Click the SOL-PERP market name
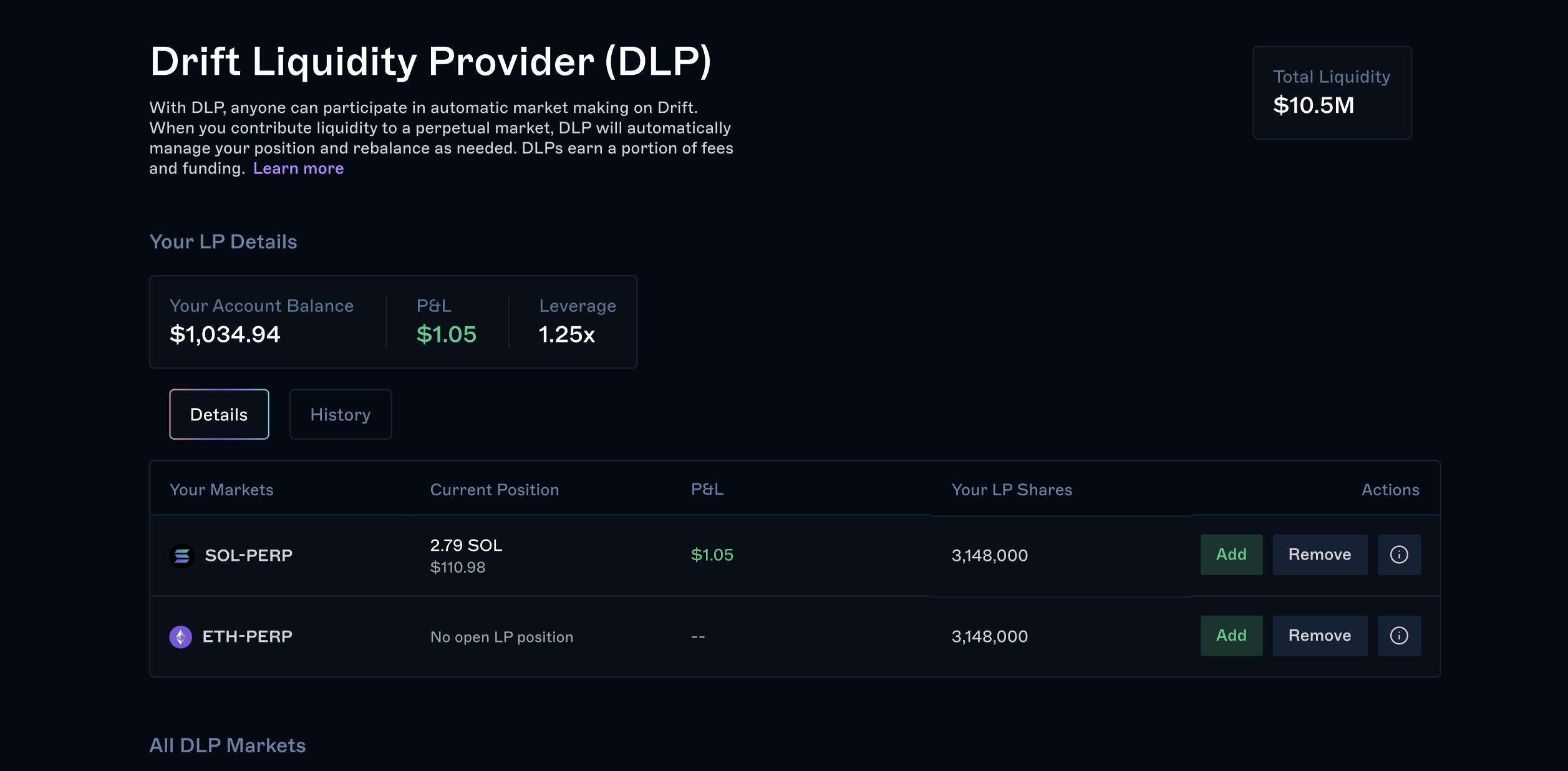1568x771 pixels. pyautogui.click(x=248, y=555)
